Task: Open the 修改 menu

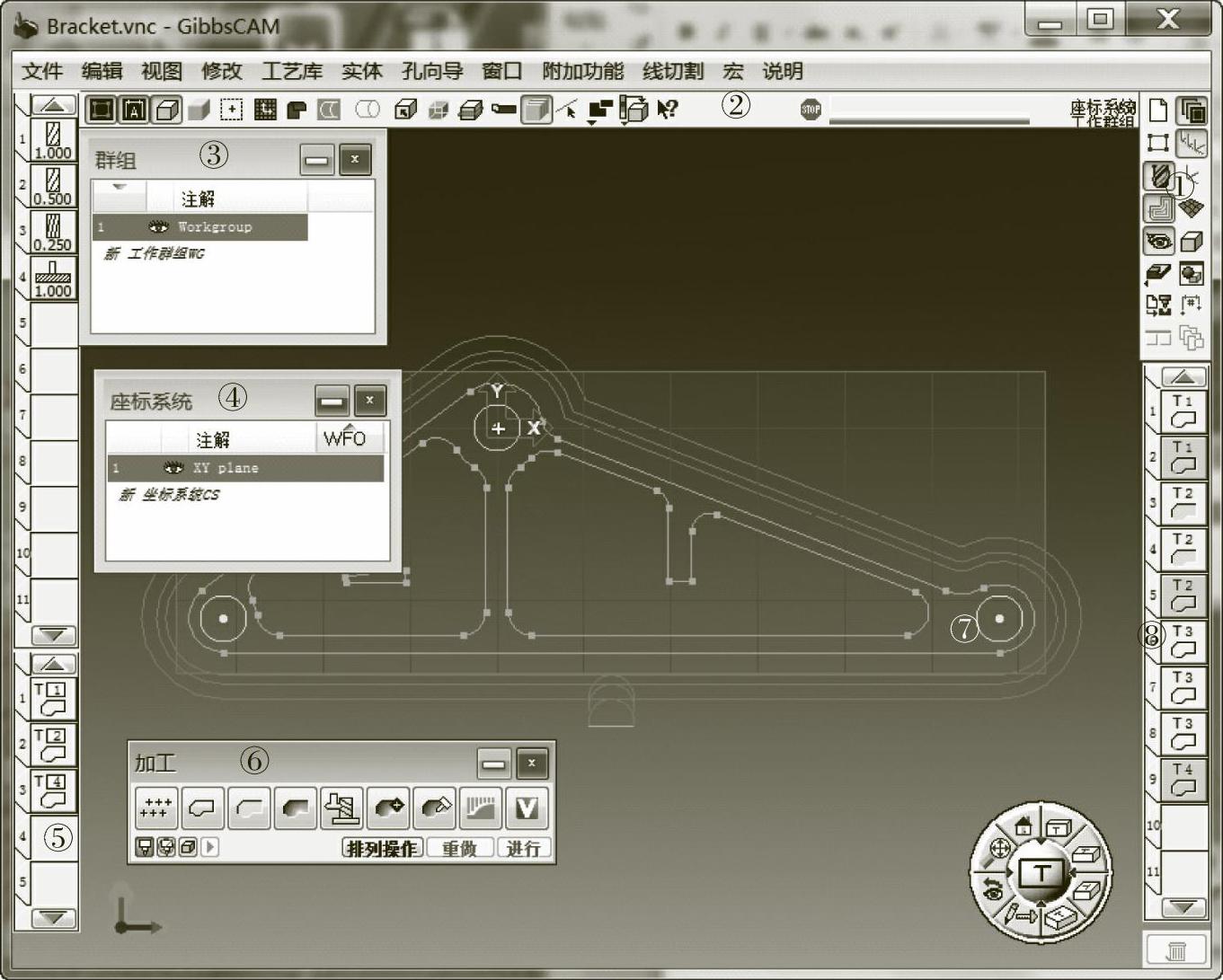Action: [x=222, y=72]
